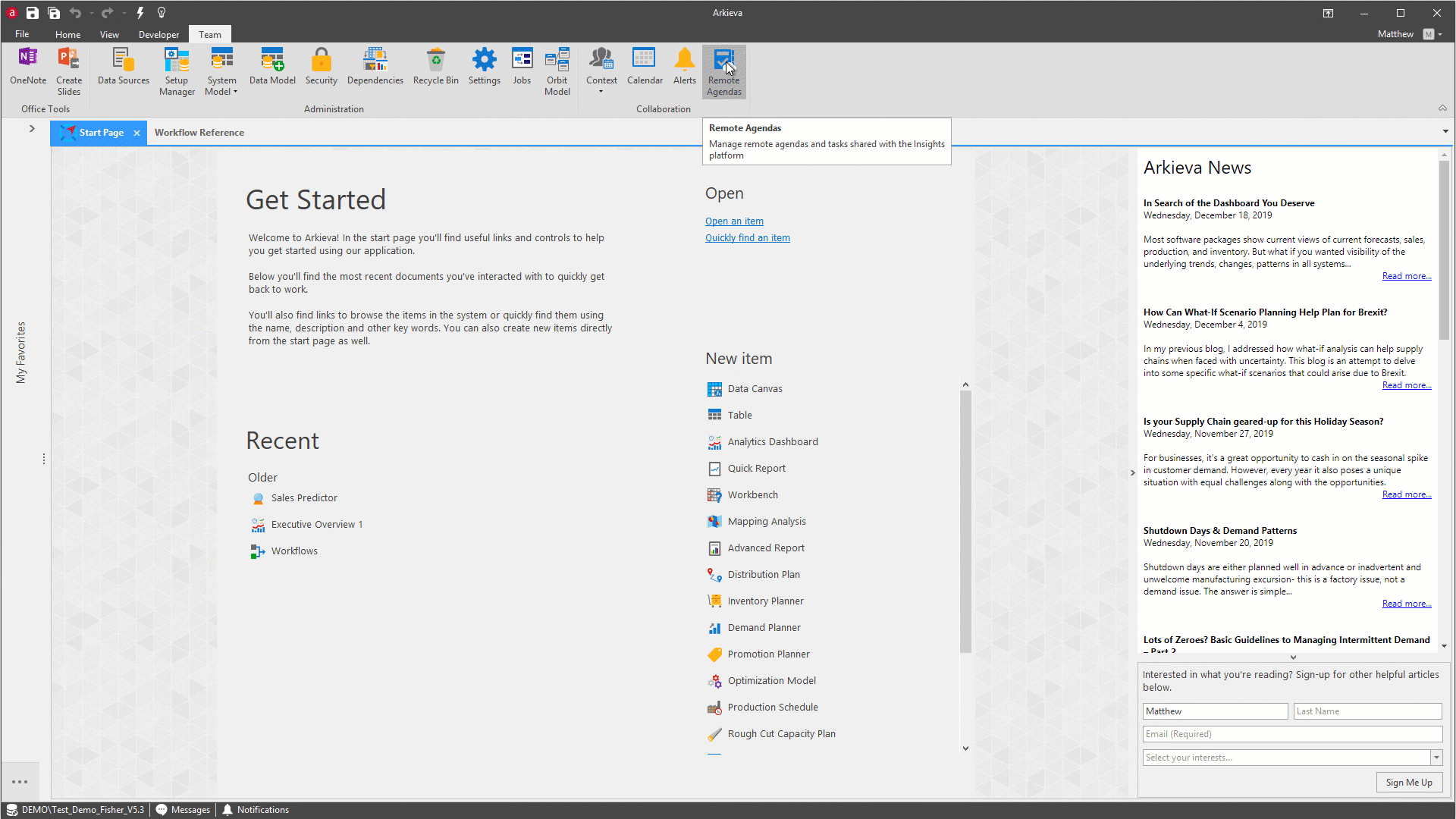Click the lightning bolt quick action icon
This screenshot has width=1456, height=819.
click(140, 13)
